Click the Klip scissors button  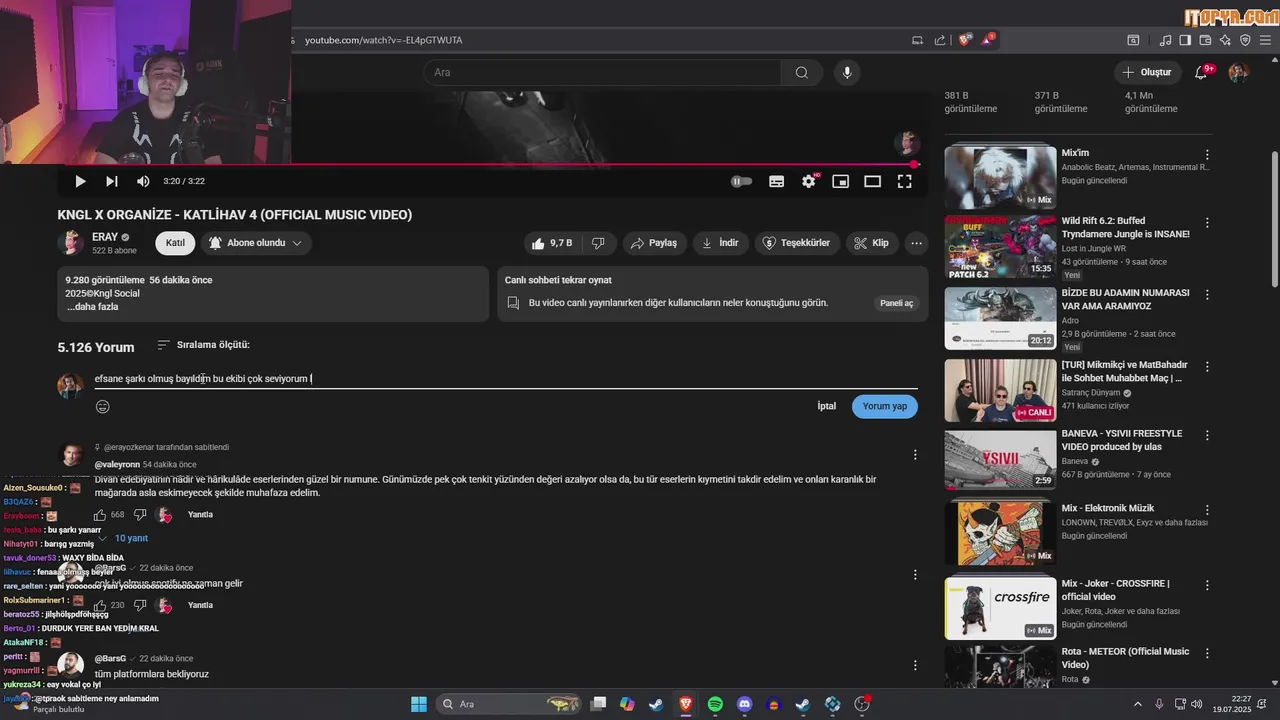871,243
